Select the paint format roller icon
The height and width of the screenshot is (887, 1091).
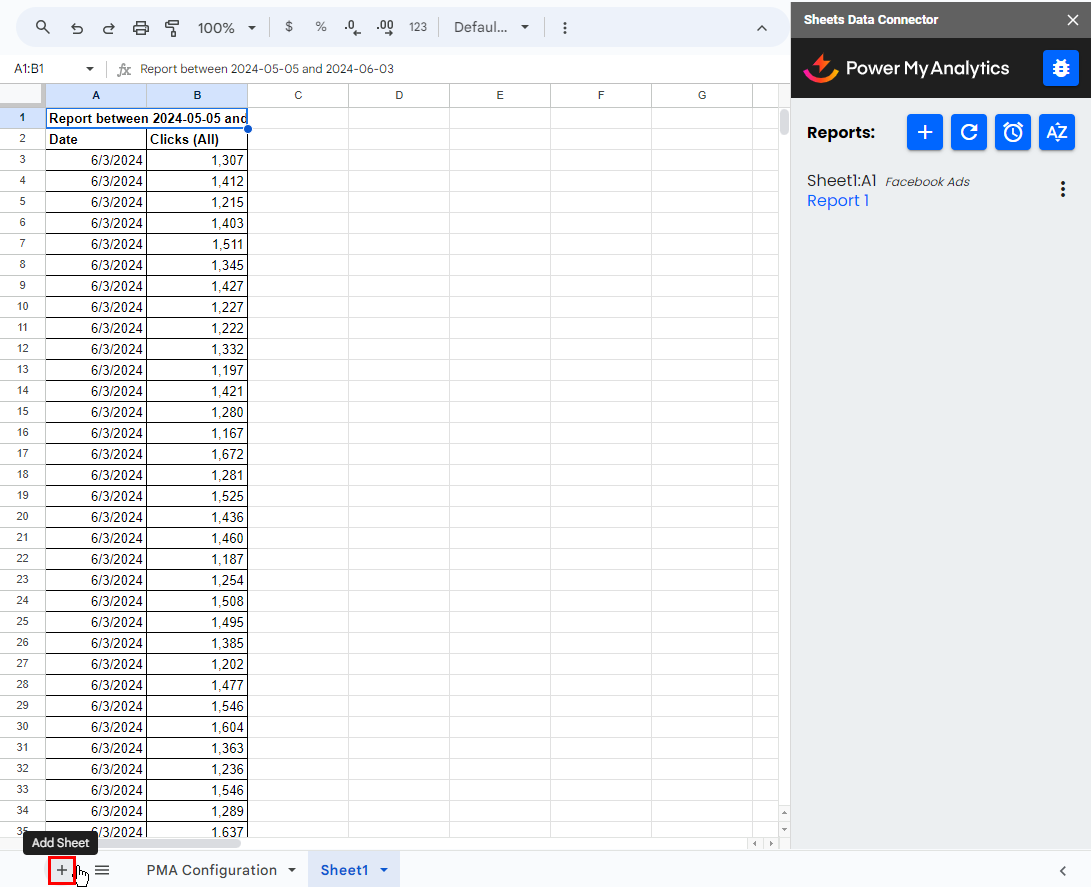click(172, 28)
